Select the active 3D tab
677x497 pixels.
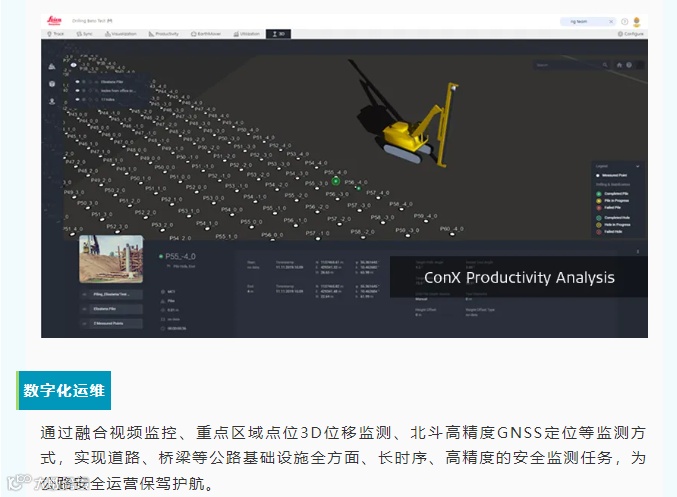click(x=278, y=34)
